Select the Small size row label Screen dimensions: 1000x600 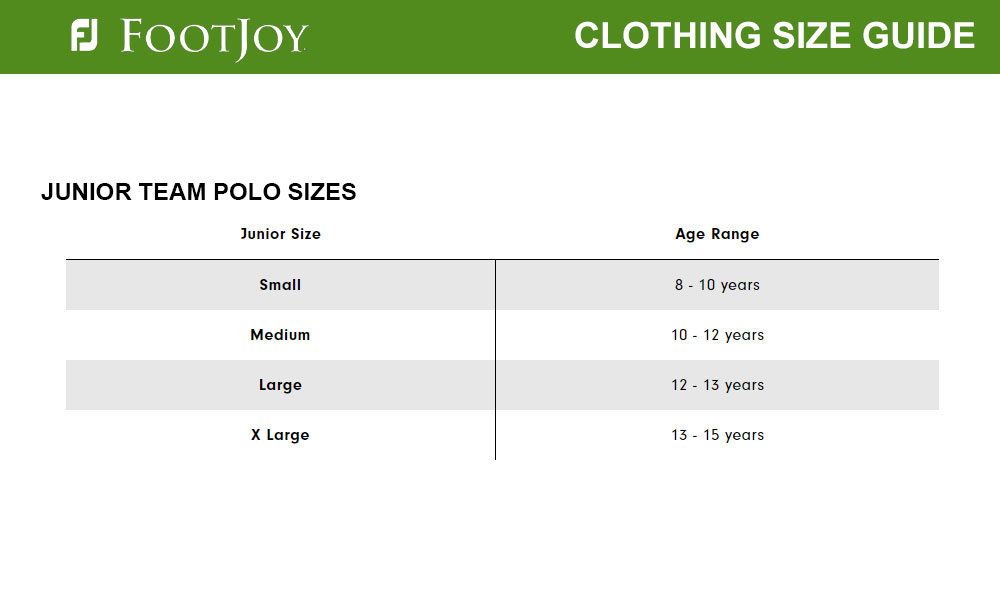tap(280, 285)
